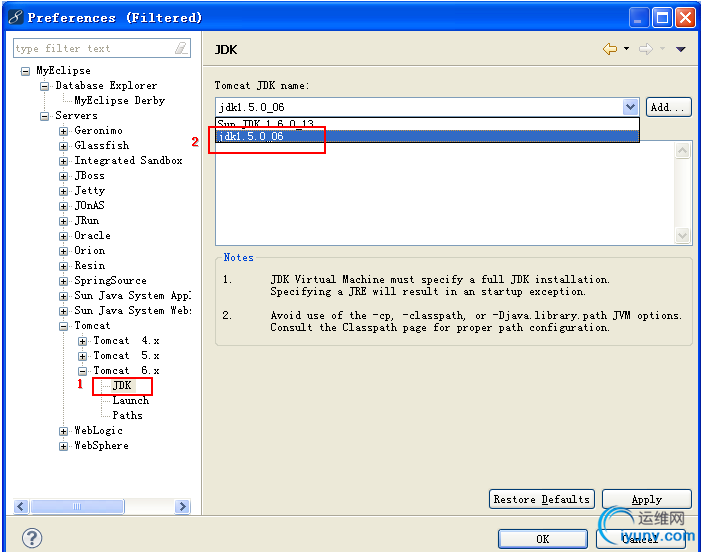Click the tree horizontal scrollbar thumb
This screenshot has height=552, width=701.
(x=76, y=506)
